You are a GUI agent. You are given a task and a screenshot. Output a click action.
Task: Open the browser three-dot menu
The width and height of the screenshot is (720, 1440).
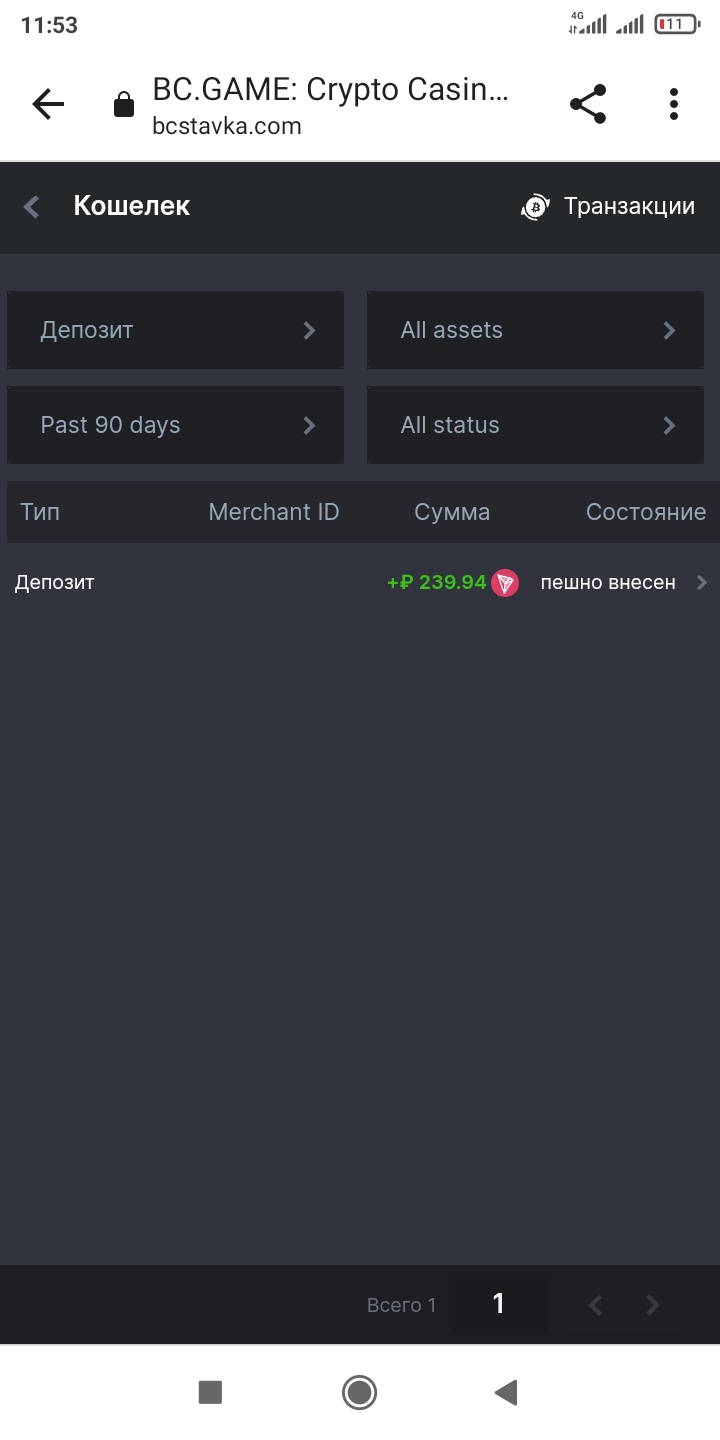[x=674, y=104]
